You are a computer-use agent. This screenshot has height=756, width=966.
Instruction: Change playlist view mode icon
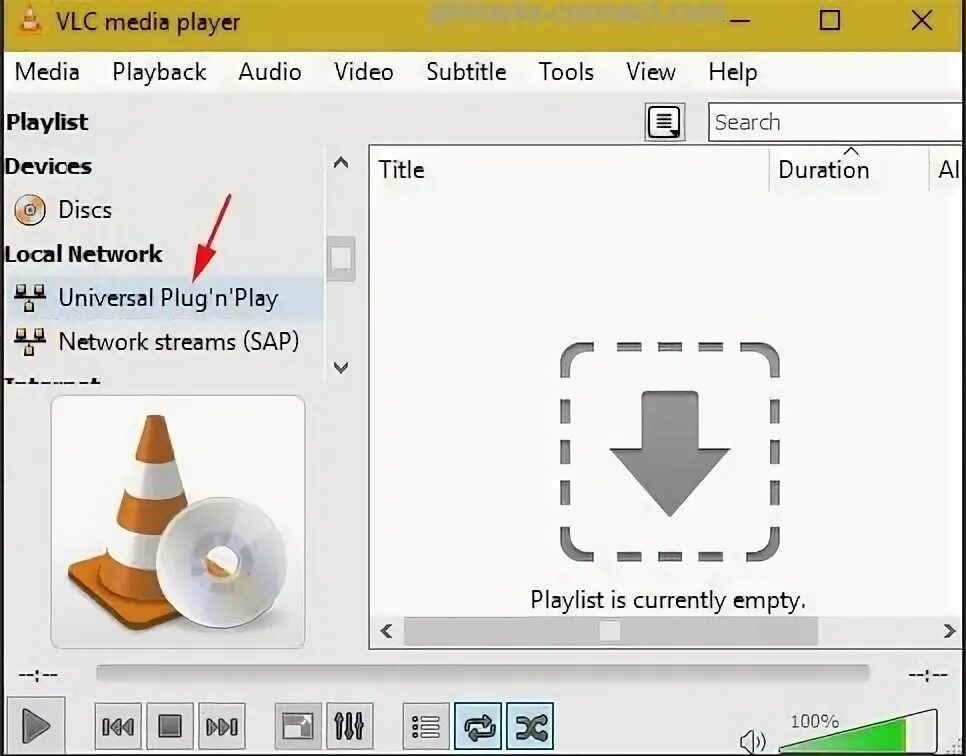point(665,122)
